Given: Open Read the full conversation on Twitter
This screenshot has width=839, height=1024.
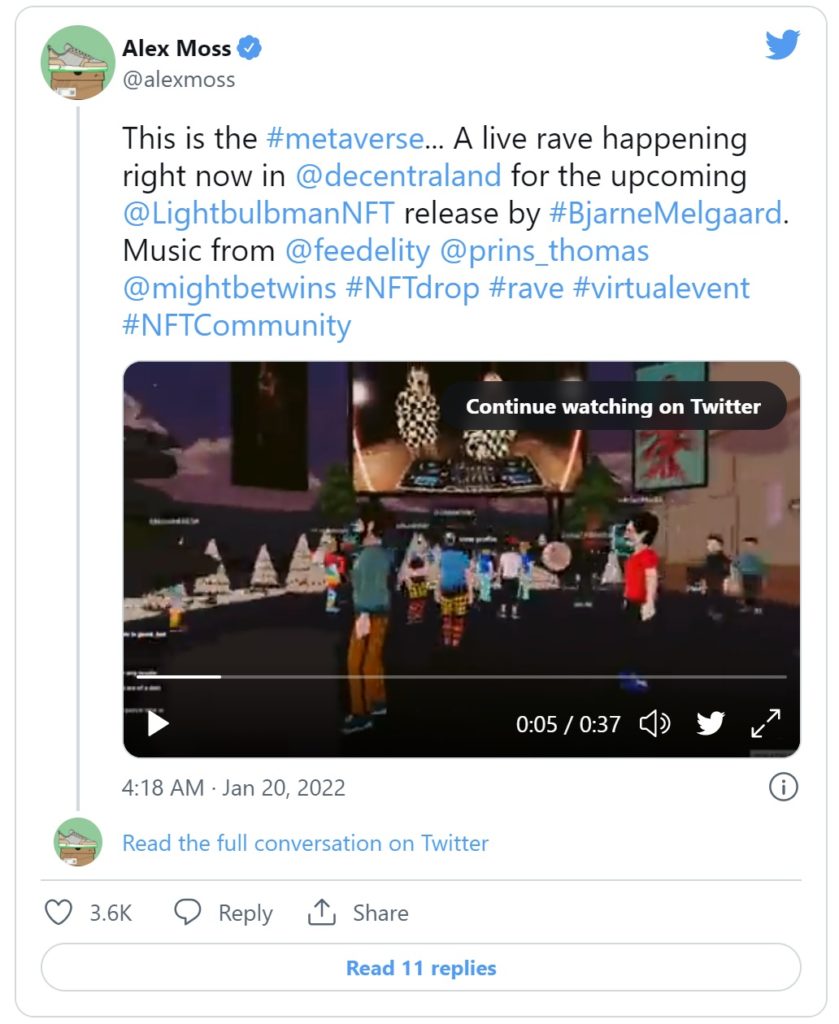Looking at the screenshot, I should (x=305, y=843).
